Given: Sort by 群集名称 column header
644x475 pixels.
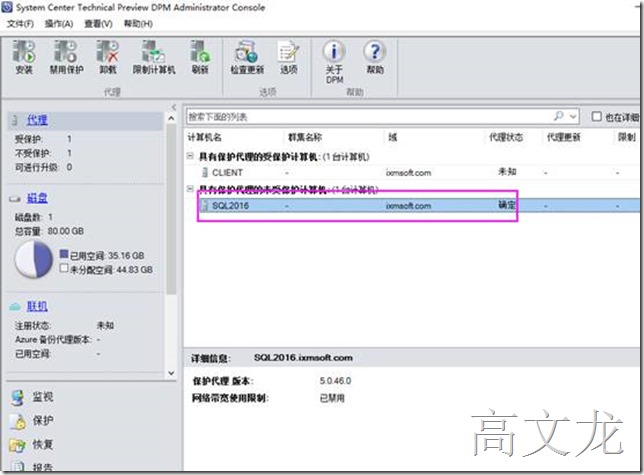Looking at the screenshot, I should (x=305, y=137).
